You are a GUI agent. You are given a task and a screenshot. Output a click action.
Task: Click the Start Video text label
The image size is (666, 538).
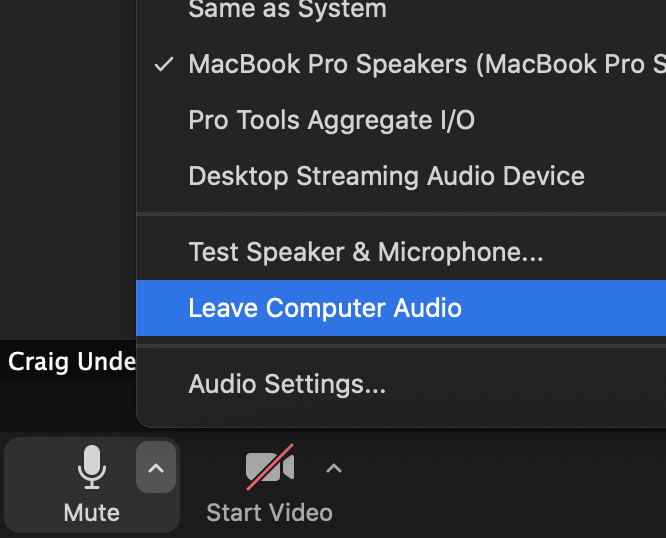pos(270,512)
